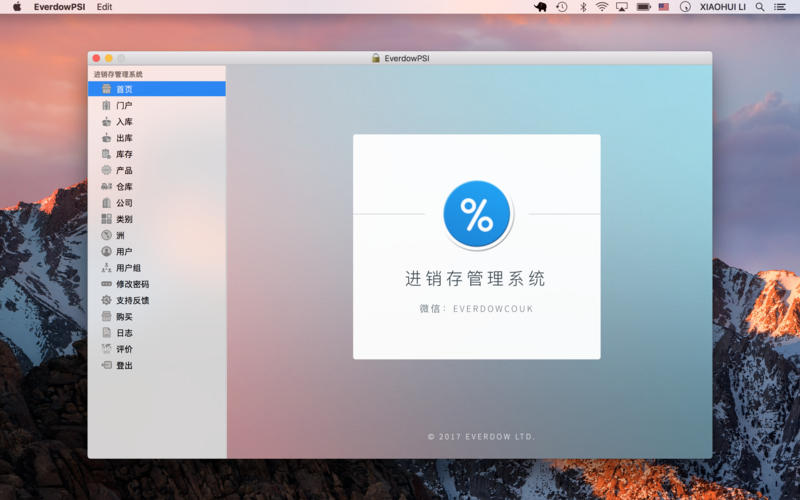
Task: Click 登出 to log out
Action: 123,366
